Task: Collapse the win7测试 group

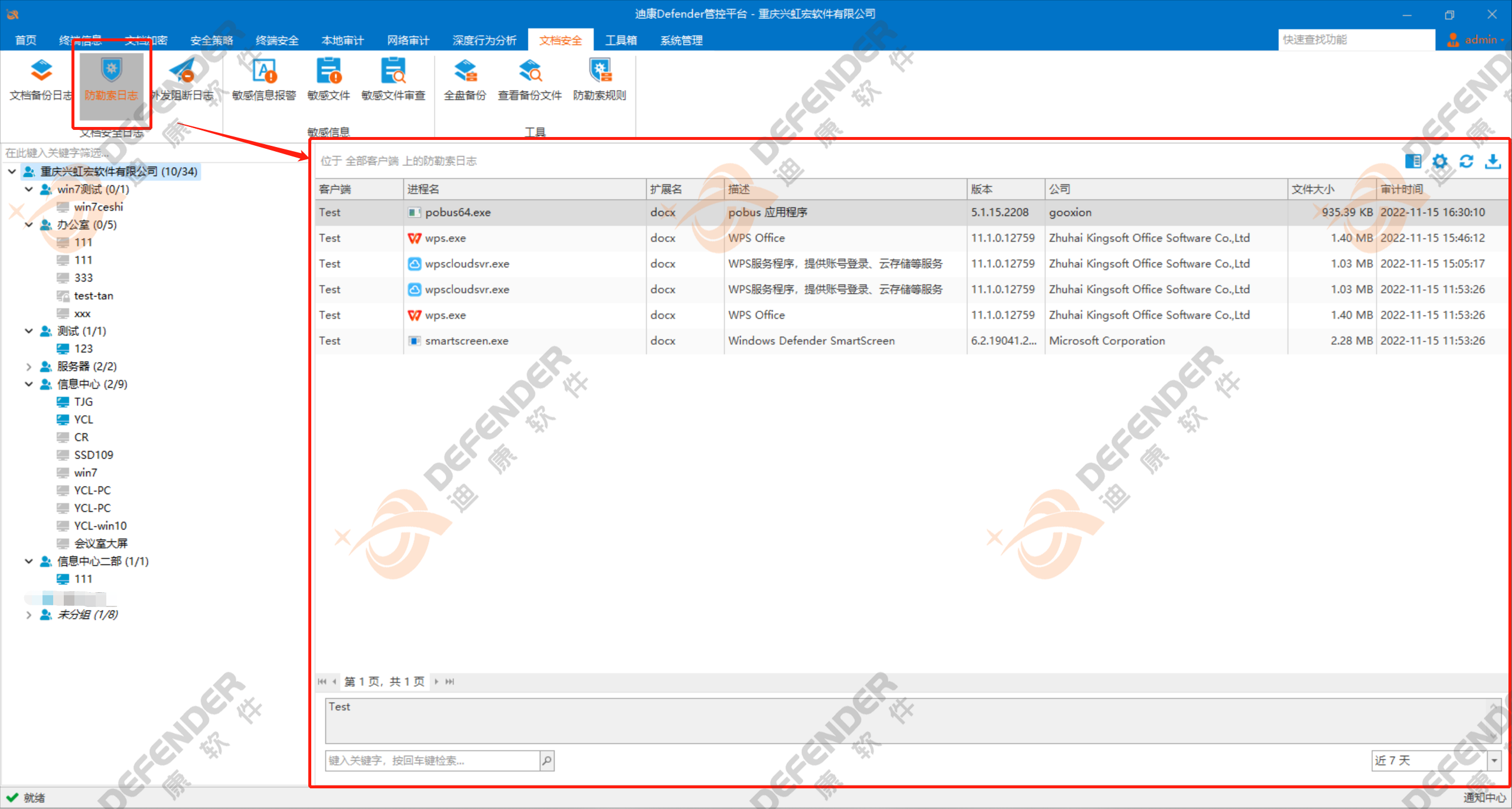Action: click(28, 189)
